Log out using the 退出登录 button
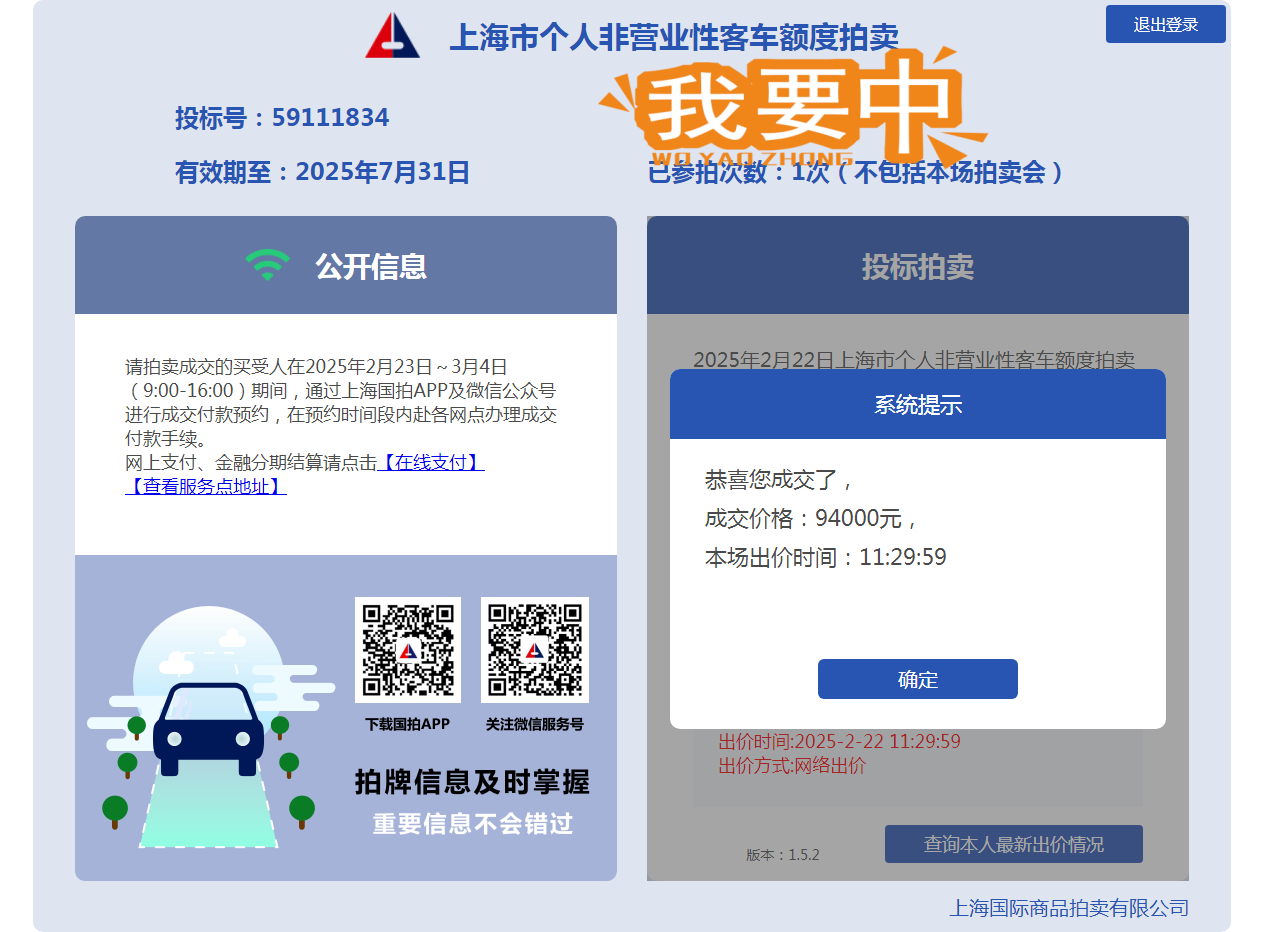The width and height of the screenshot is (1264, 932). (1165, 24)
